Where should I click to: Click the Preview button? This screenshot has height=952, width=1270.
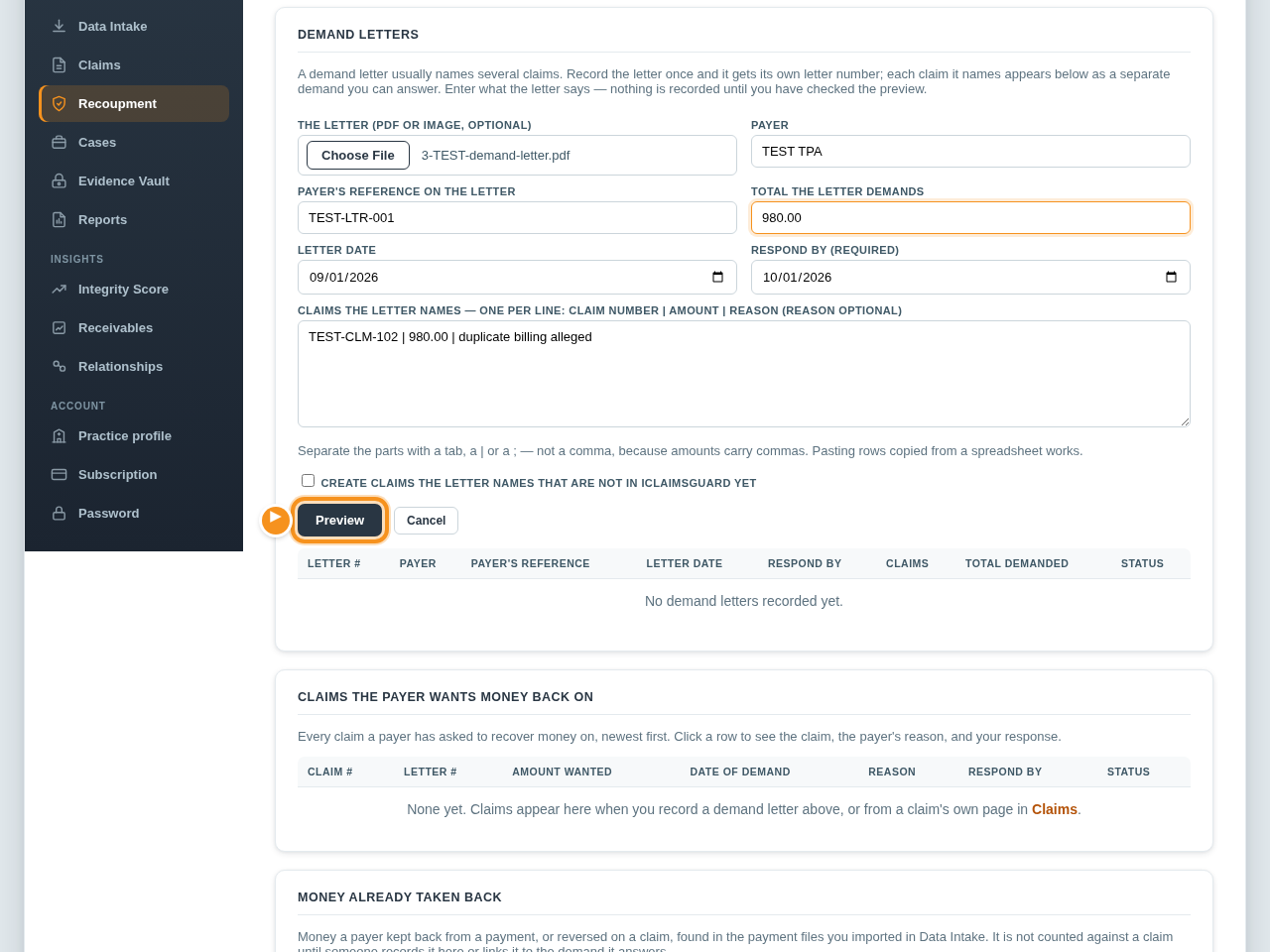coord(339,520)
